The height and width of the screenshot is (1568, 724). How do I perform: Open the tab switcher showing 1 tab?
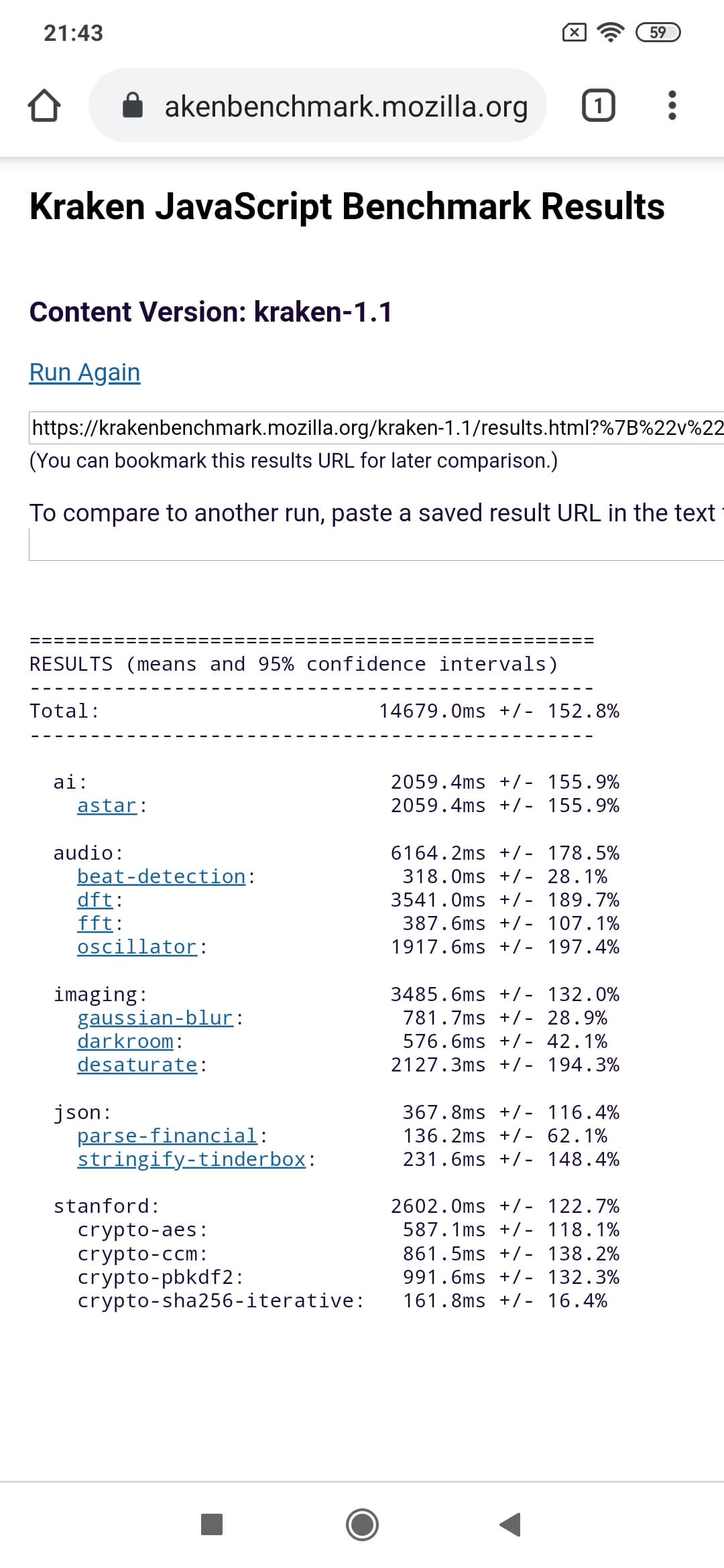pyautogui.click(x=598, y=106)
